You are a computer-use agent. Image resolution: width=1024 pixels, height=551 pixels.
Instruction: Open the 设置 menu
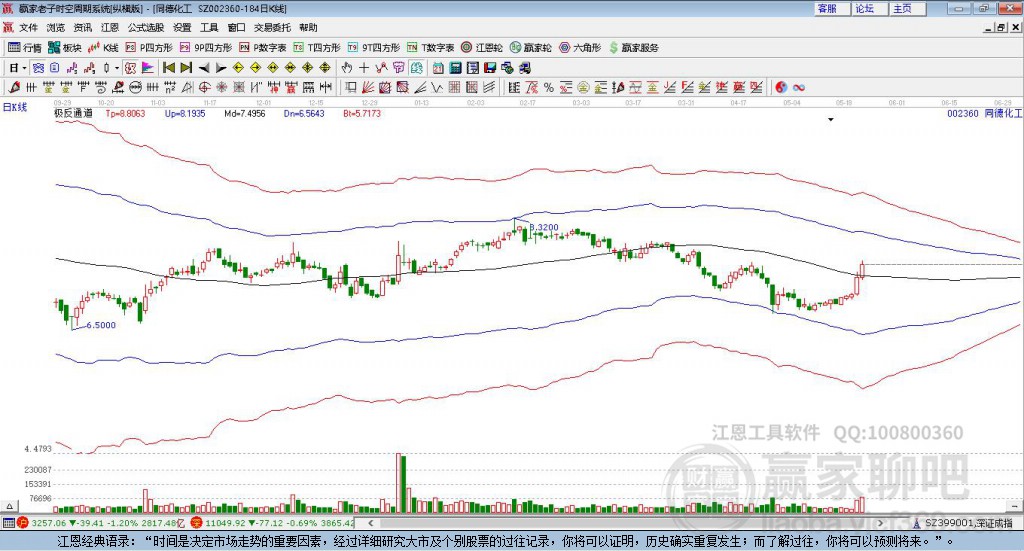point(182,27)
